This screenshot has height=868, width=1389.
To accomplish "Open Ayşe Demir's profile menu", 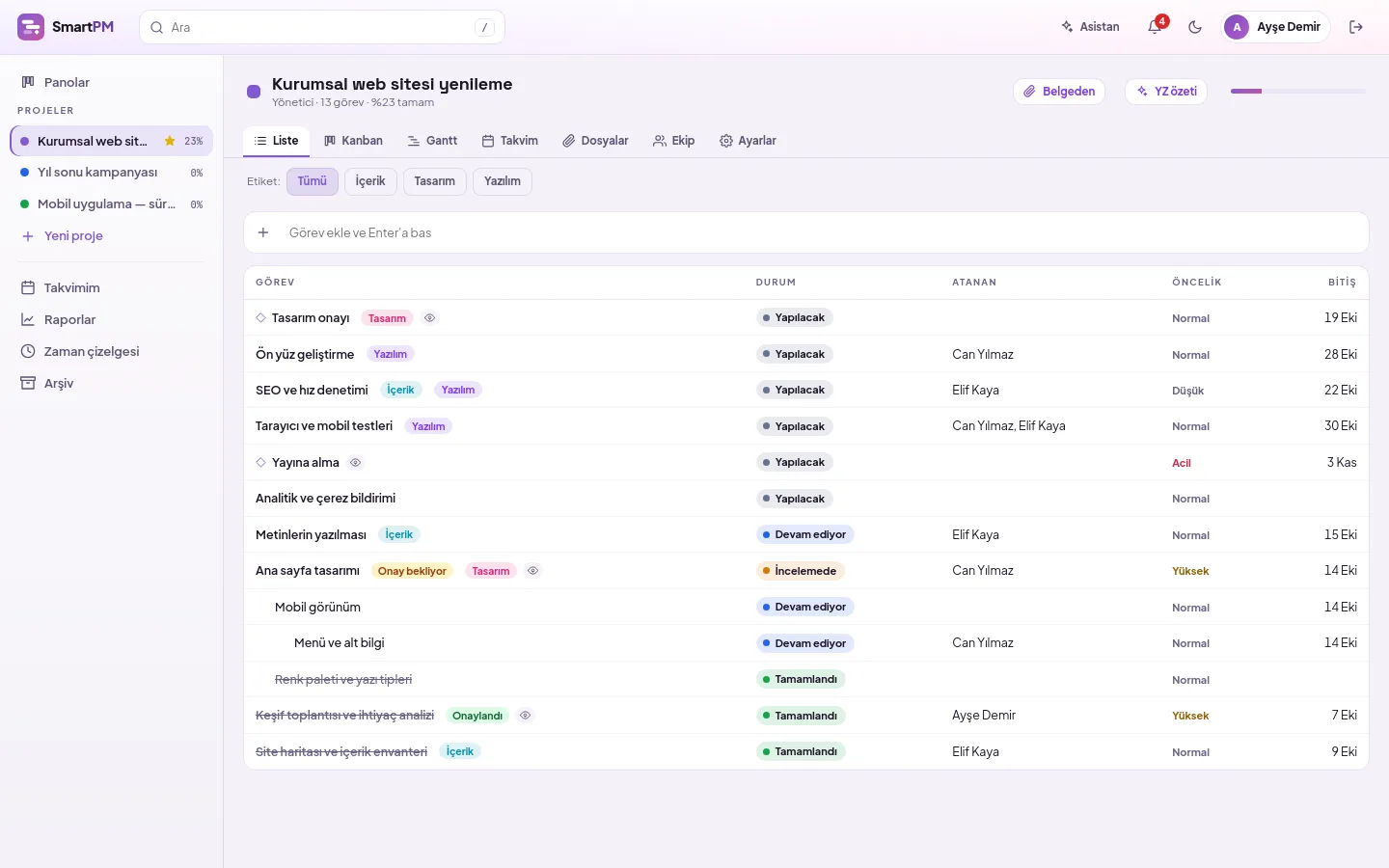I will pyautogui.click(x=1276, y=27).
